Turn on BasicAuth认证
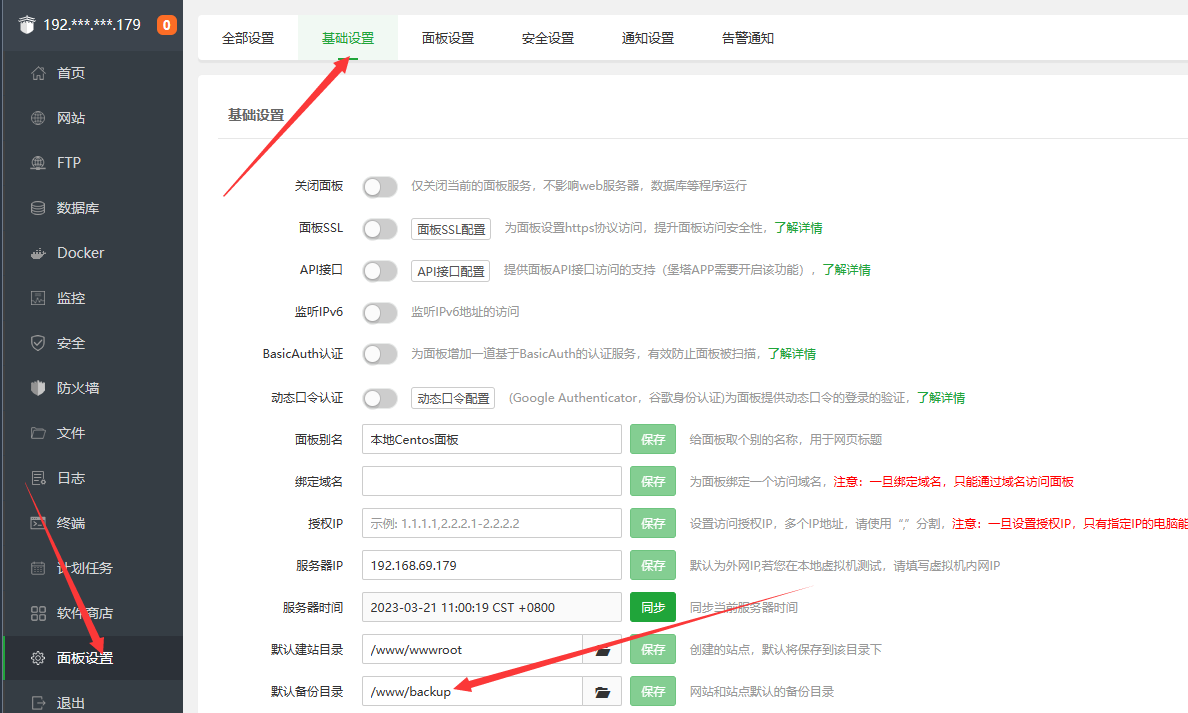Screen dimensions: 1188x713 point(380,354)
